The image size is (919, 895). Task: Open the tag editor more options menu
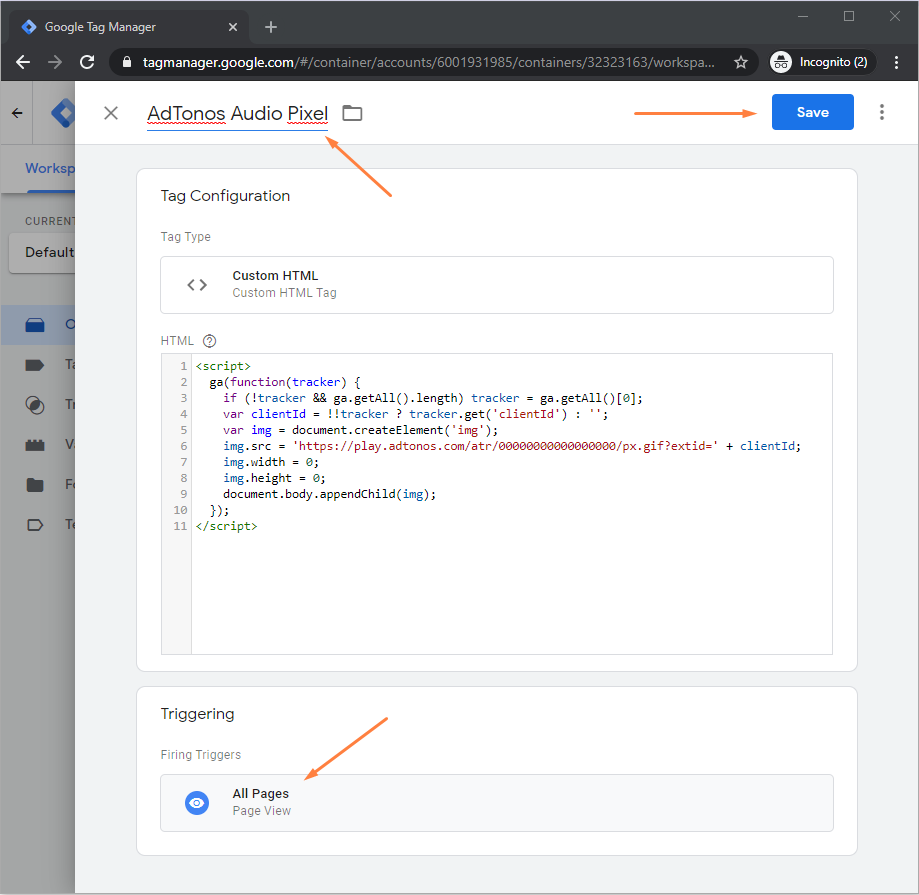(x=881, y=112)
